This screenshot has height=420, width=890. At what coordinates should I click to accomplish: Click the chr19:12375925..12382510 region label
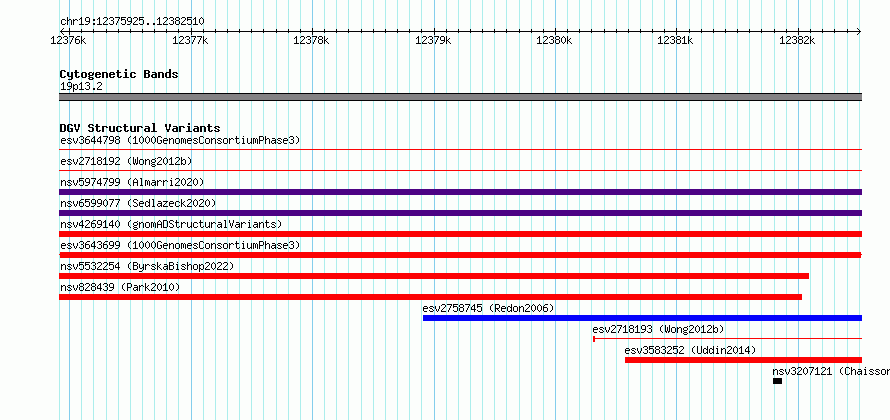point(132,22)
